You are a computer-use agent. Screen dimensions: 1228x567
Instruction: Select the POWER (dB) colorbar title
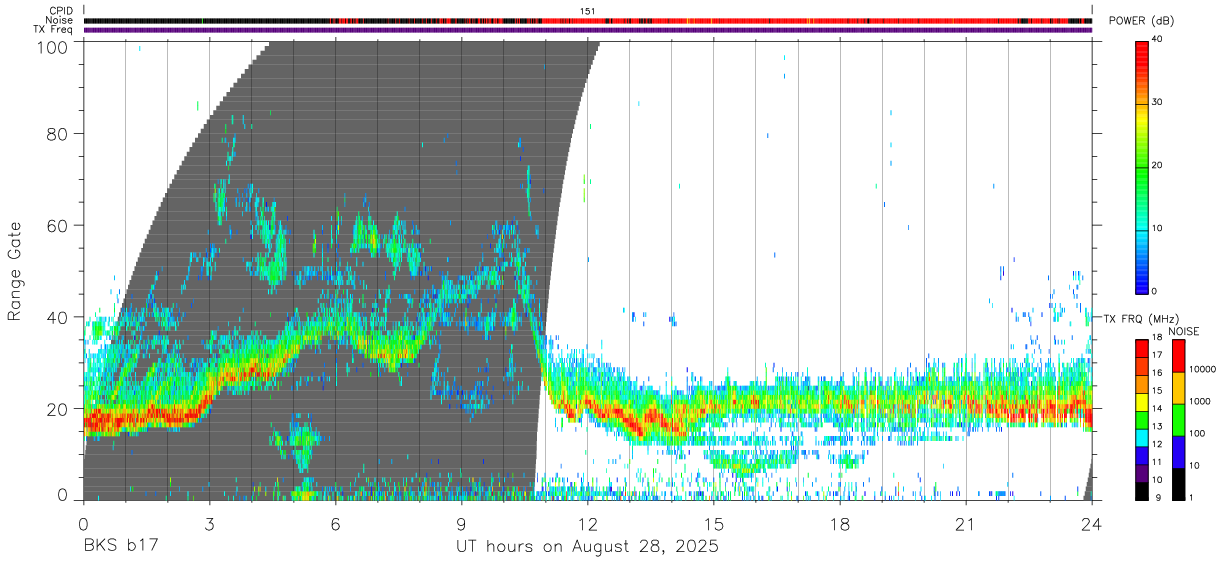click(1143, 21)
